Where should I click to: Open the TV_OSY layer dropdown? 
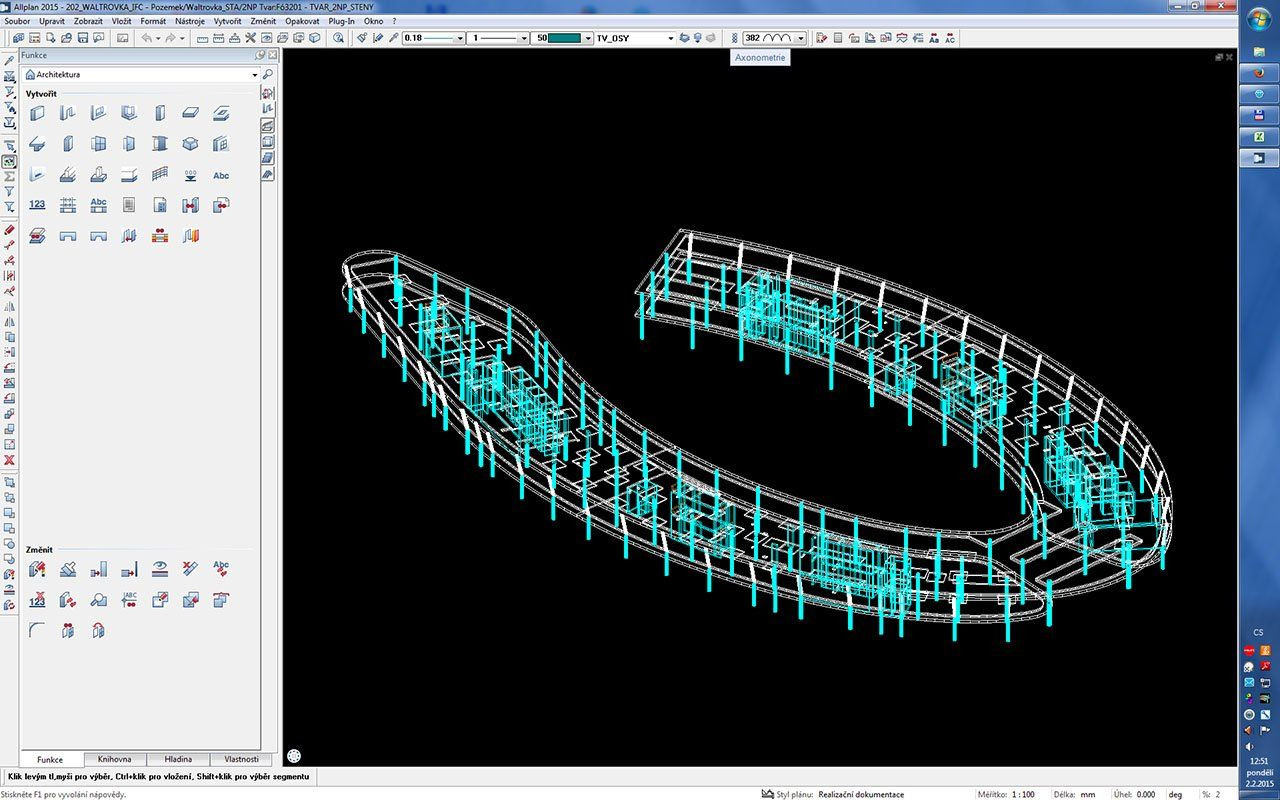tap(670, 38)
